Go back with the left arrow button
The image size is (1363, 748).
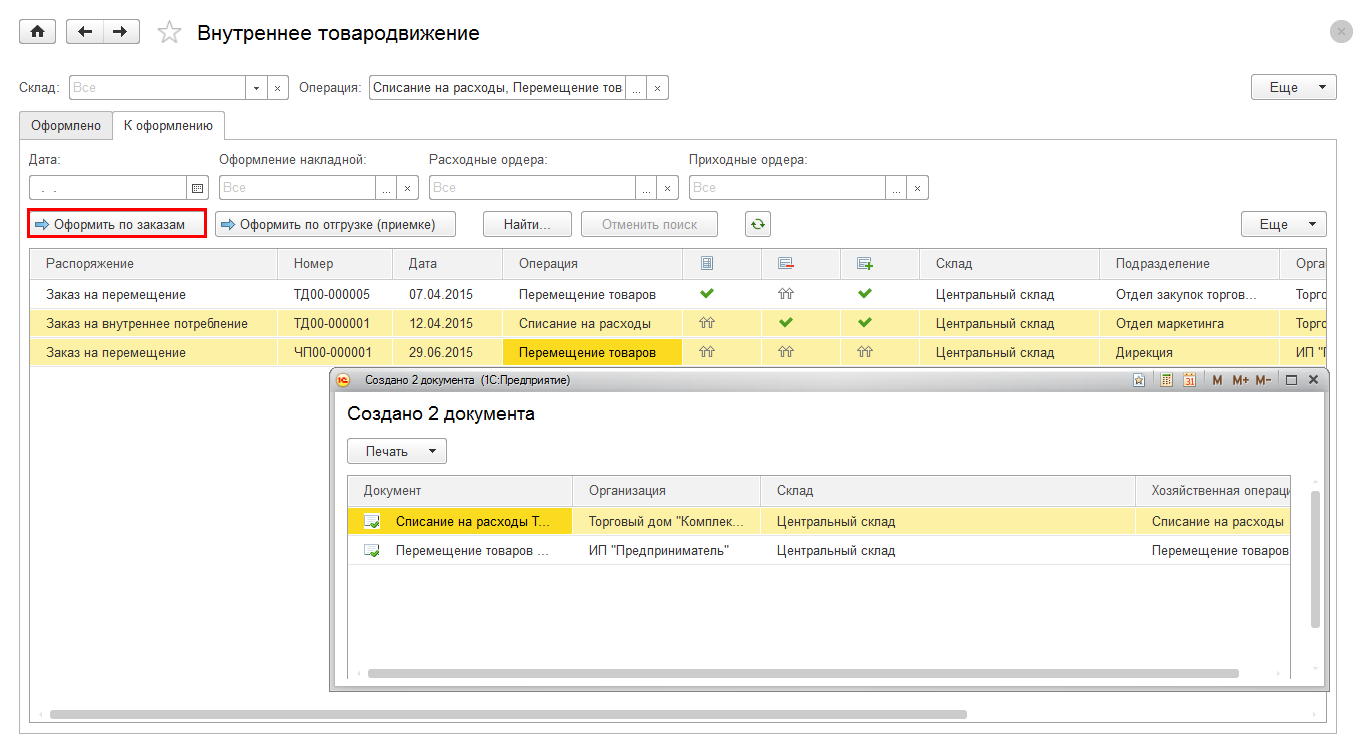pos(84,32)
